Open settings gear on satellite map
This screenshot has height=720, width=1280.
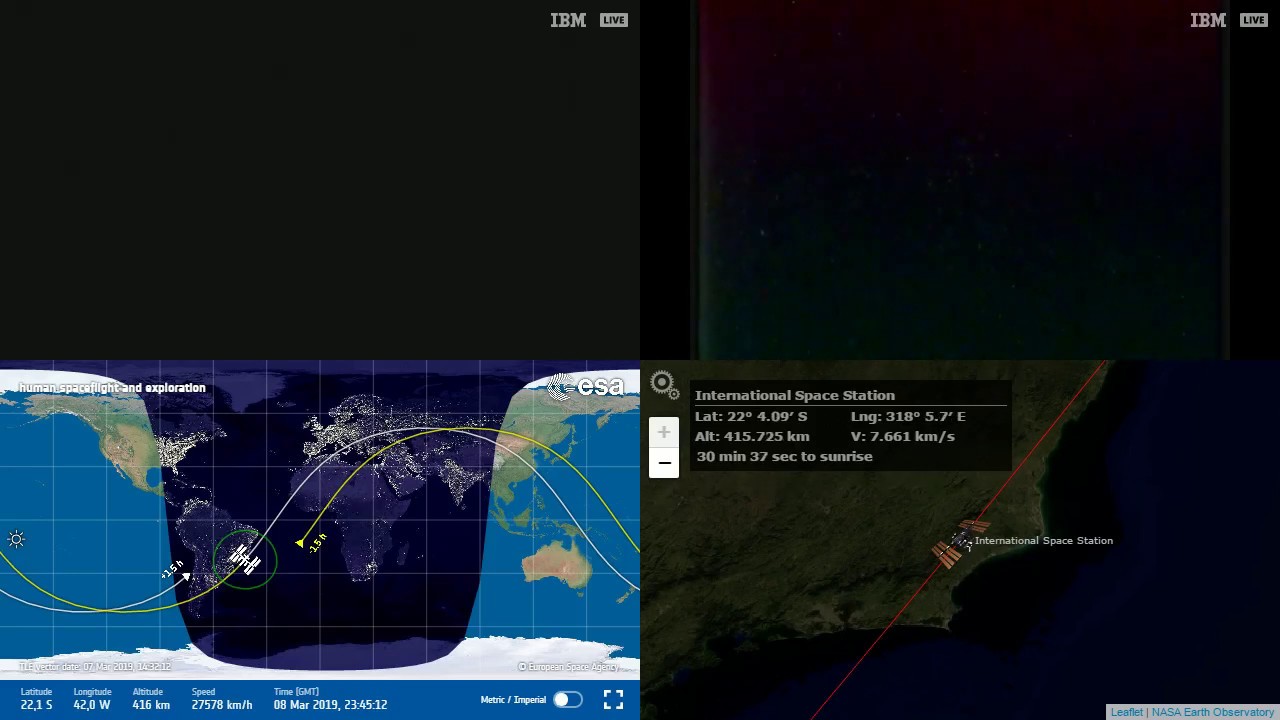click(664, 384)
